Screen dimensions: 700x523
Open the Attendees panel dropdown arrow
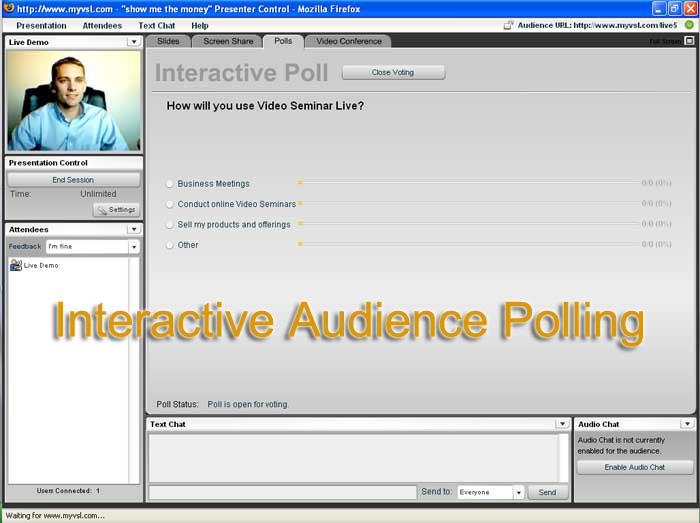[134, 229]
